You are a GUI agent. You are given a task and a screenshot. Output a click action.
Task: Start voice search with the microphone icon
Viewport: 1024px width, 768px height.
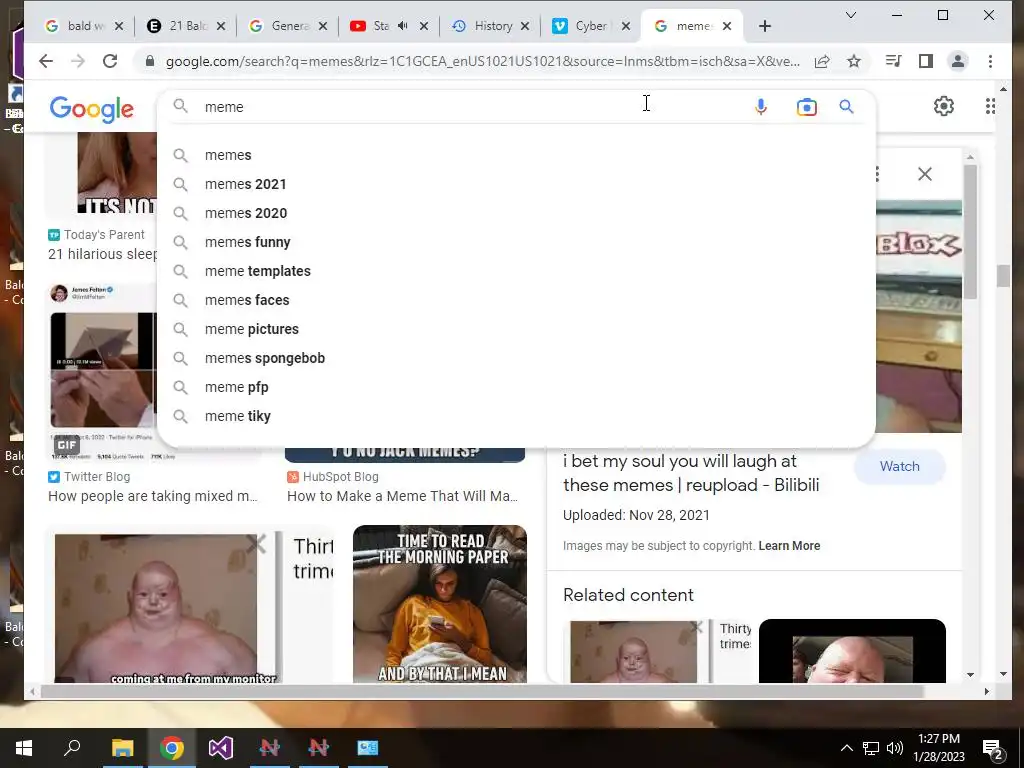coord(761,106)
